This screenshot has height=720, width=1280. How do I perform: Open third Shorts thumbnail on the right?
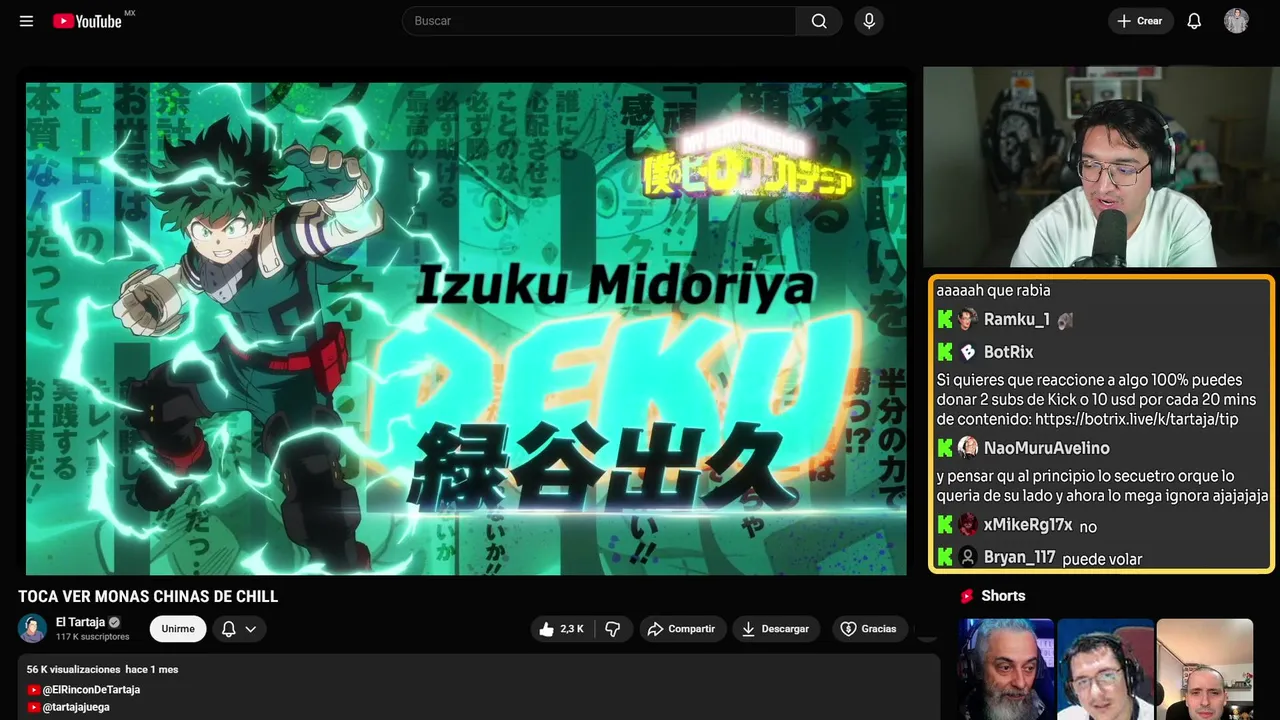[x=1204, y=669]
